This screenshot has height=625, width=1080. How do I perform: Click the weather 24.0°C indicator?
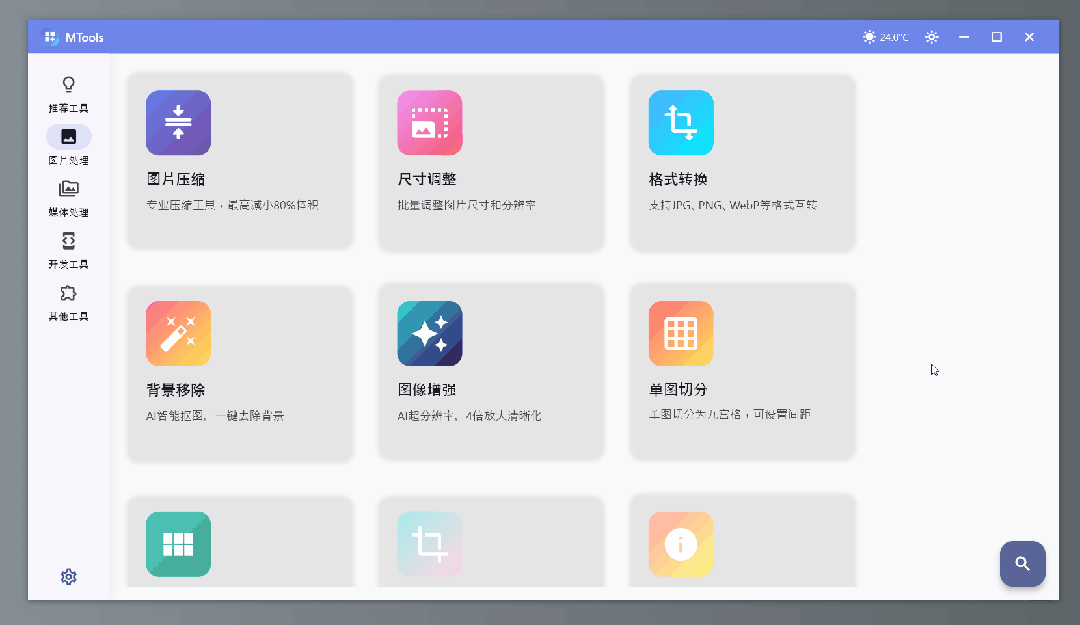(x=886, y=37)
